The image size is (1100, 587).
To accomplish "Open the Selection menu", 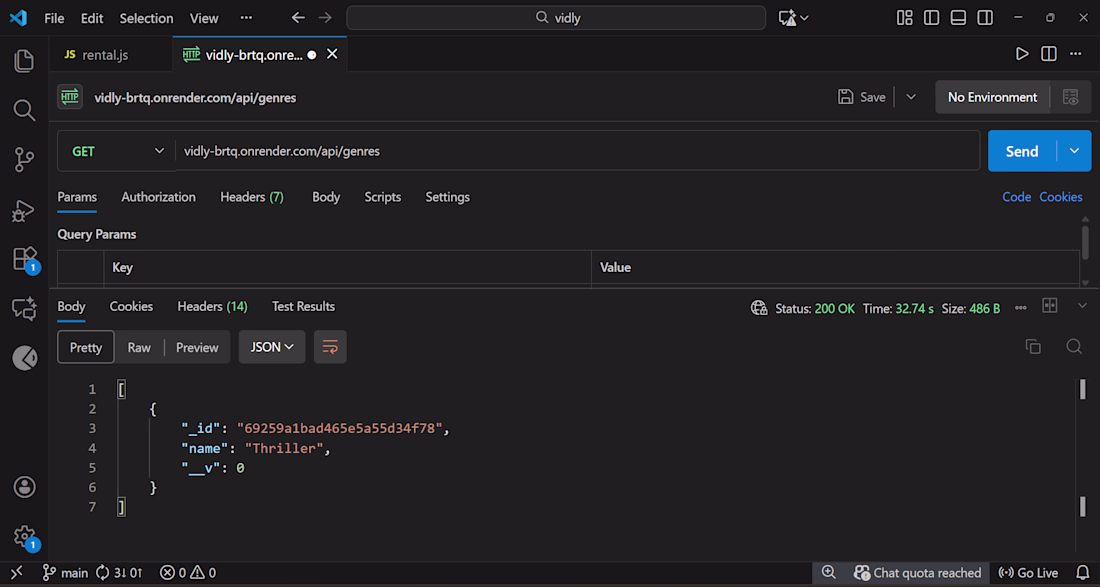I will pyautogui.click(x=146, y=18).
